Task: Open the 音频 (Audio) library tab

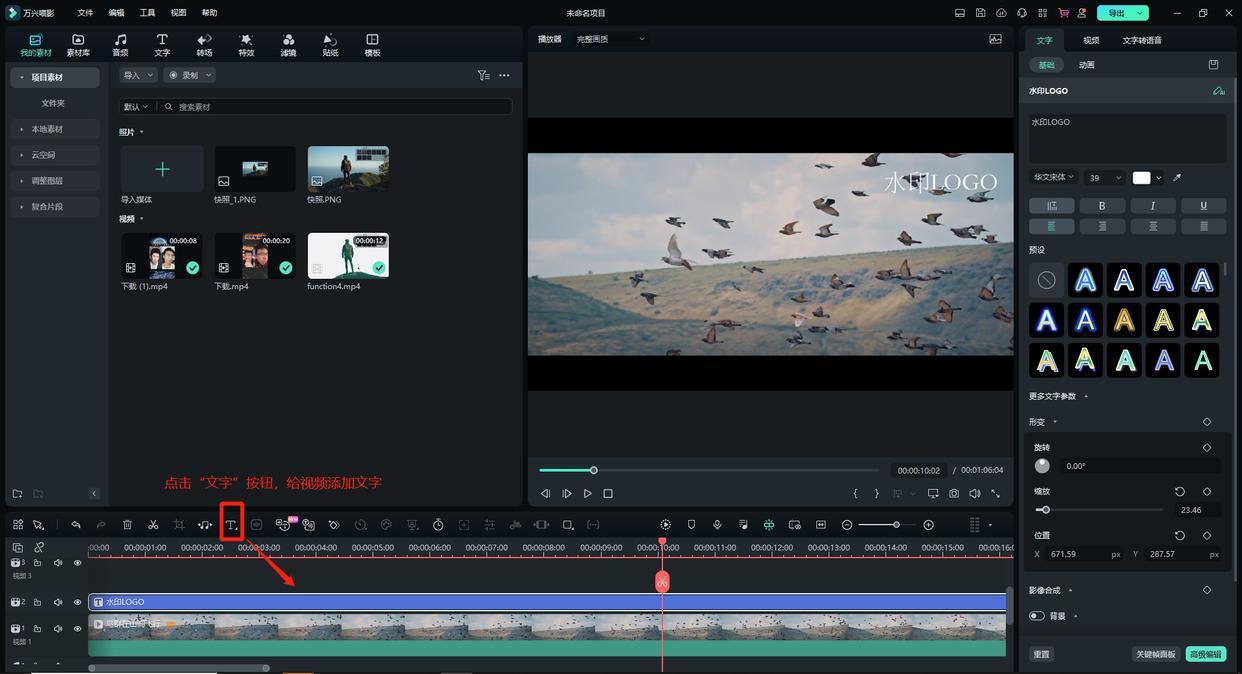Action: point(120,45)
